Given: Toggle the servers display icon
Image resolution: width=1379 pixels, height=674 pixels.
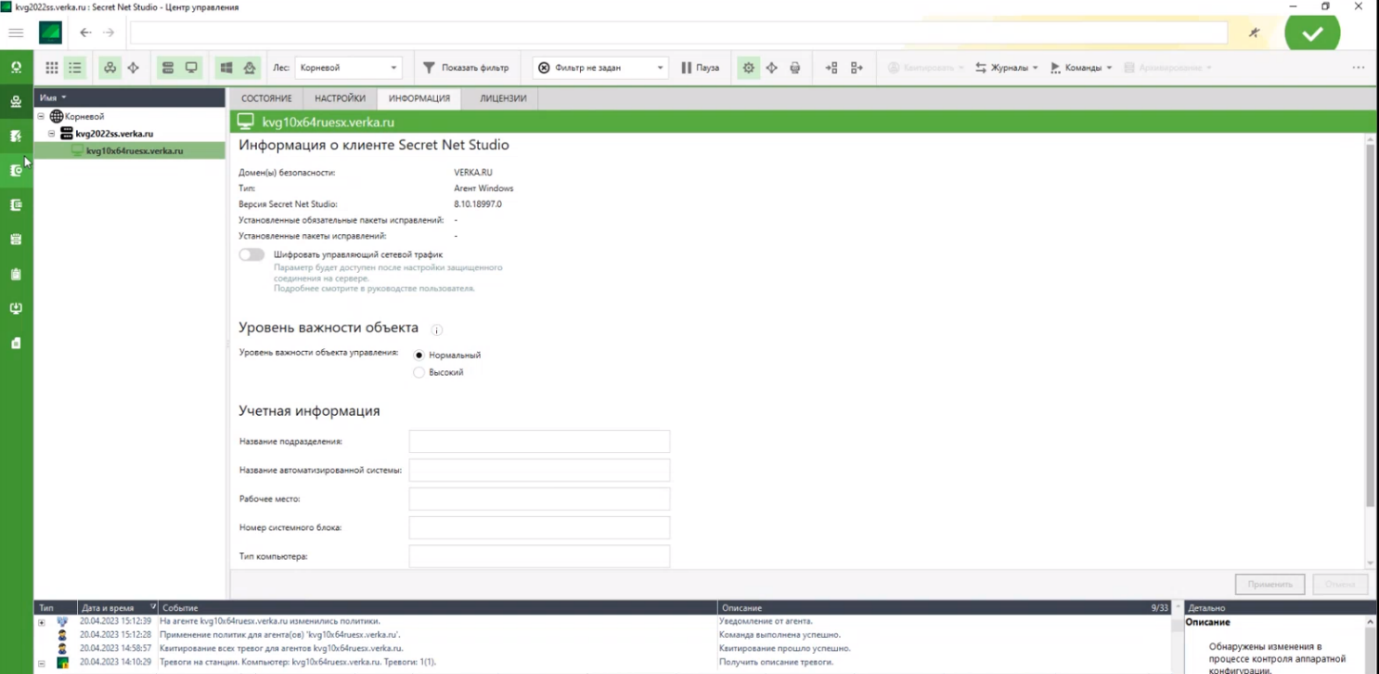Looking at the screenshot, I should pos(168,68).
